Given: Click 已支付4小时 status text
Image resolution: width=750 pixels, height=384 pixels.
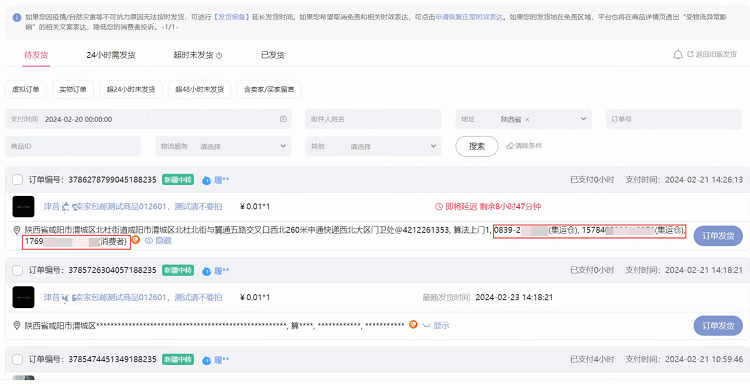Looking at the screenshot, I should (592, 359).
